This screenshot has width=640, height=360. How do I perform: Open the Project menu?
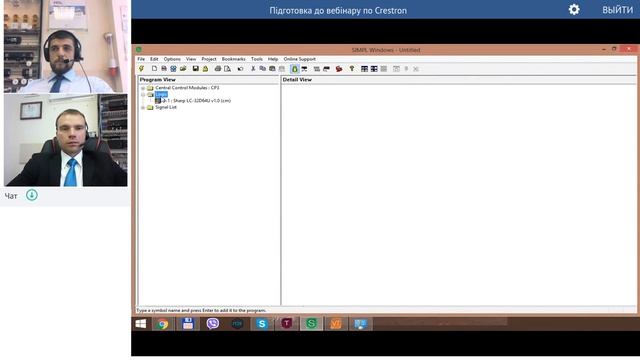209,59
